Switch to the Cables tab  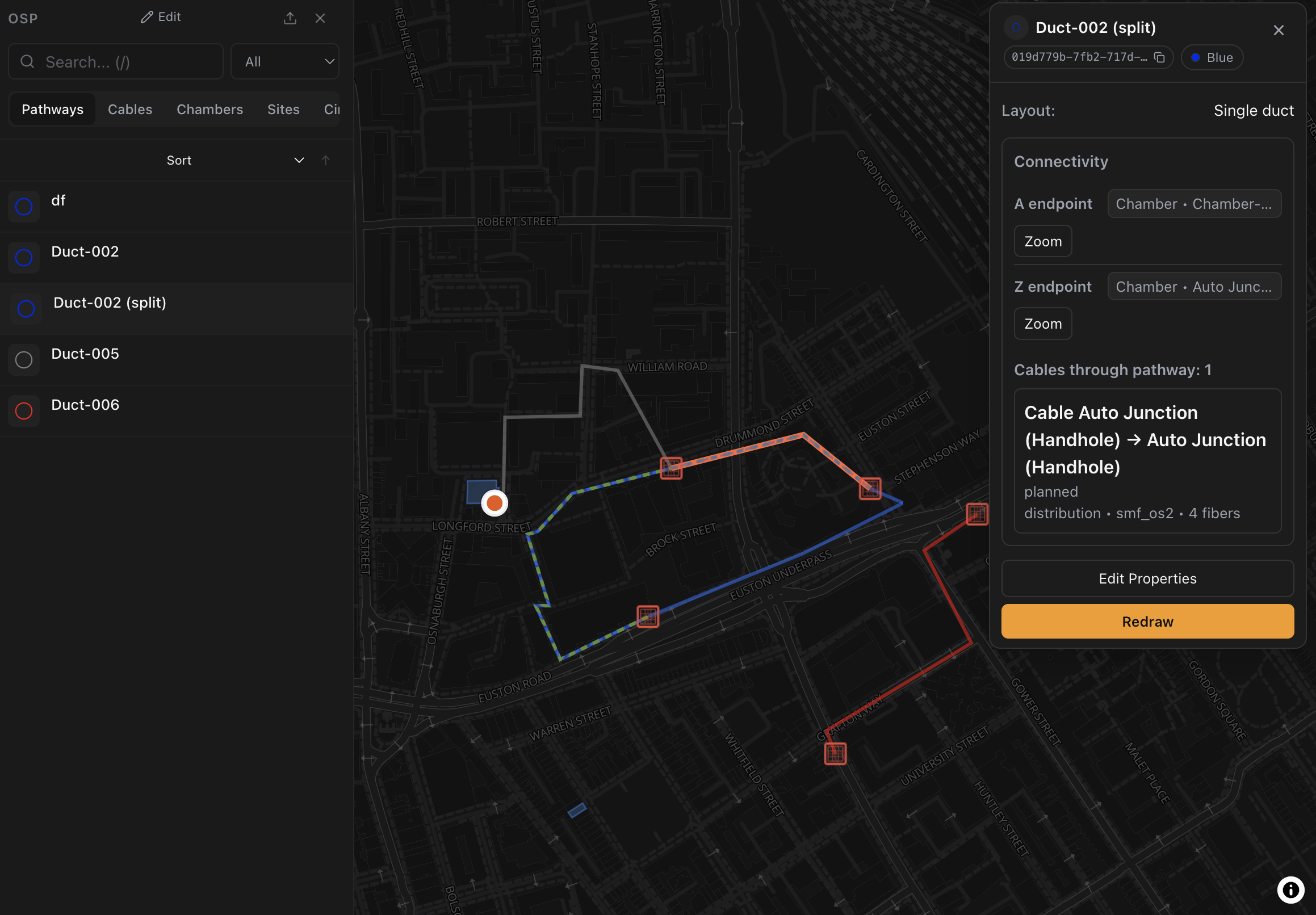click(130, 110)
